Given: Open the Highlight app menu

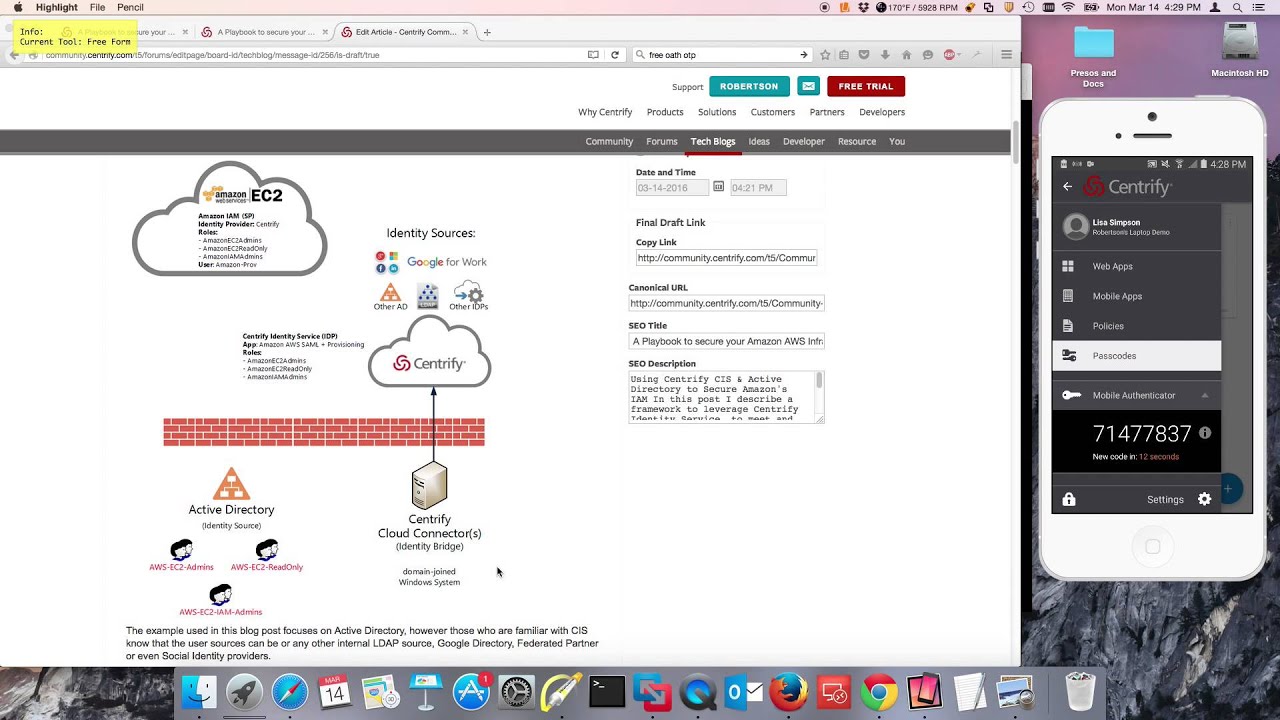Looking at the screenshot, I should pos(57,7).
